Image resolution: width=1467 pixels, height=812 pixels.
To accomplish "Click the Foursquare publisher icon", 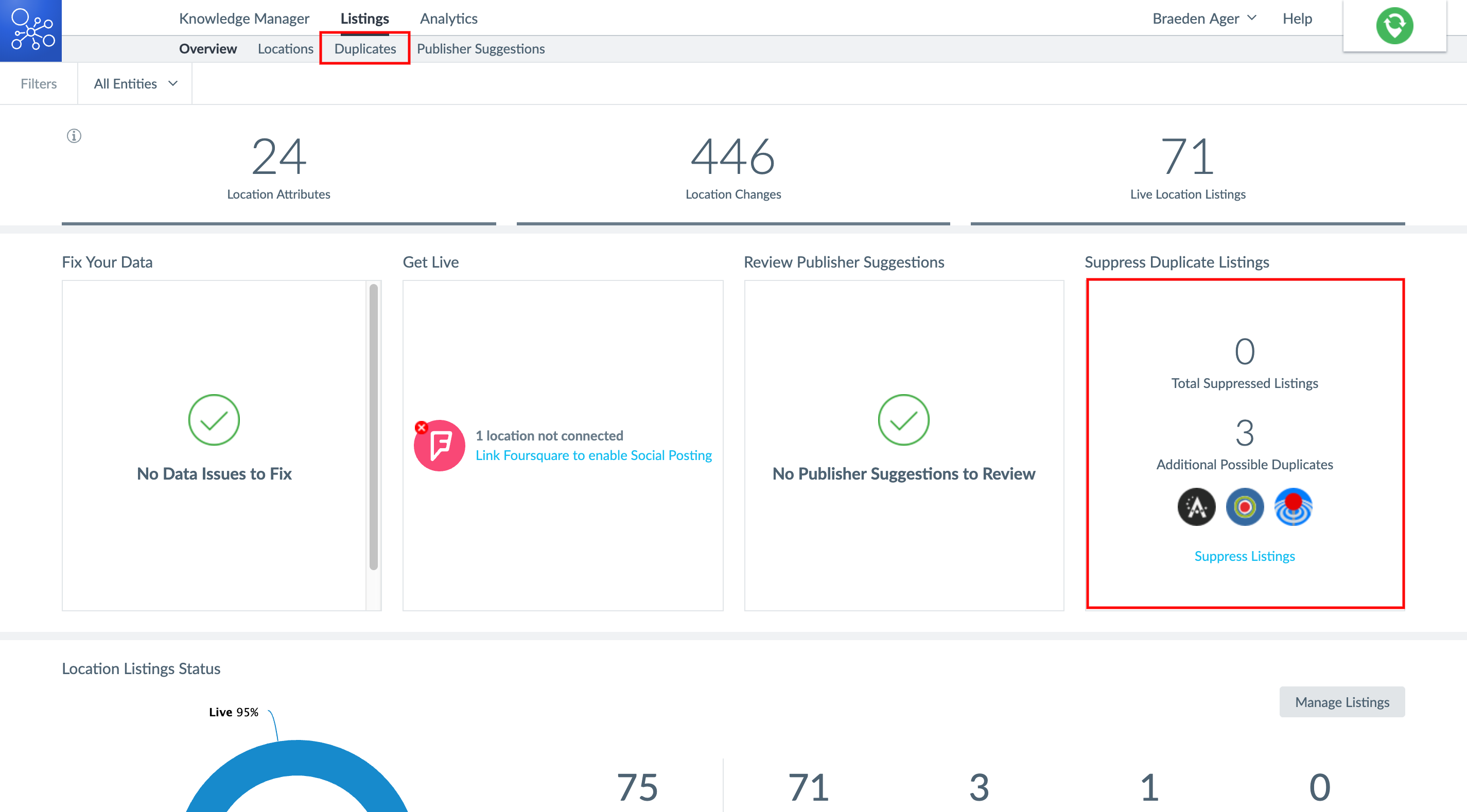I will pyautogui.click(x=439, y=445).
